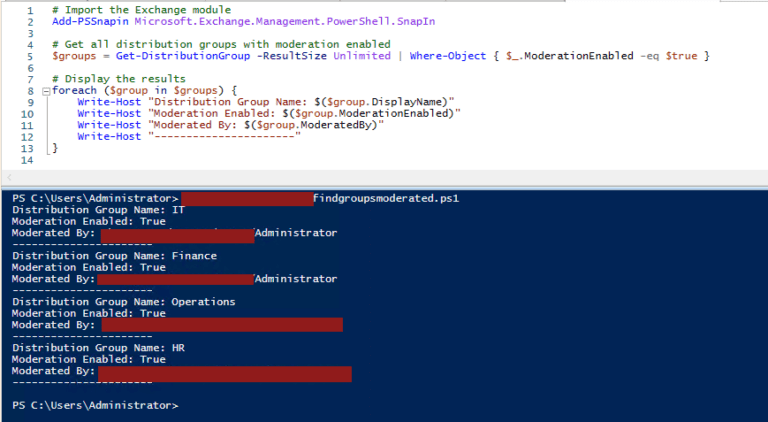The width and height of the screenshot is (768, 422).
Task: Click Microsoft.Exchange.Management.PowerShell.SnapIn text
Action: pos(285,22)
